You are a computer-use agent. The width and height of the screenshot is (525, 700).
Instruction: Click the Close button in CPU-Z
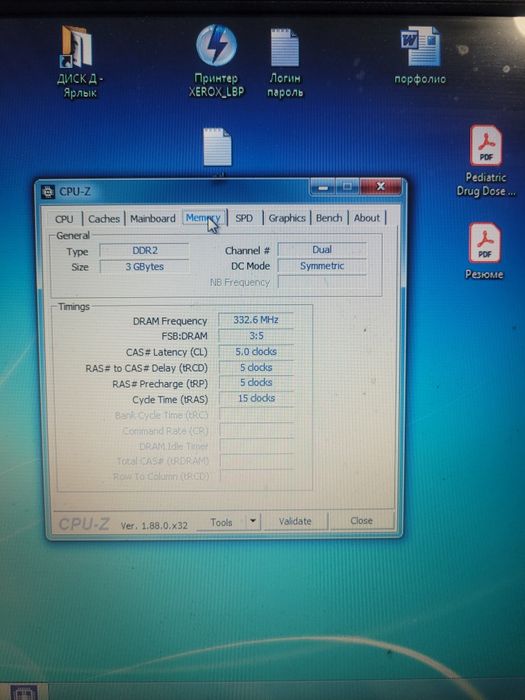click(361, 521)
